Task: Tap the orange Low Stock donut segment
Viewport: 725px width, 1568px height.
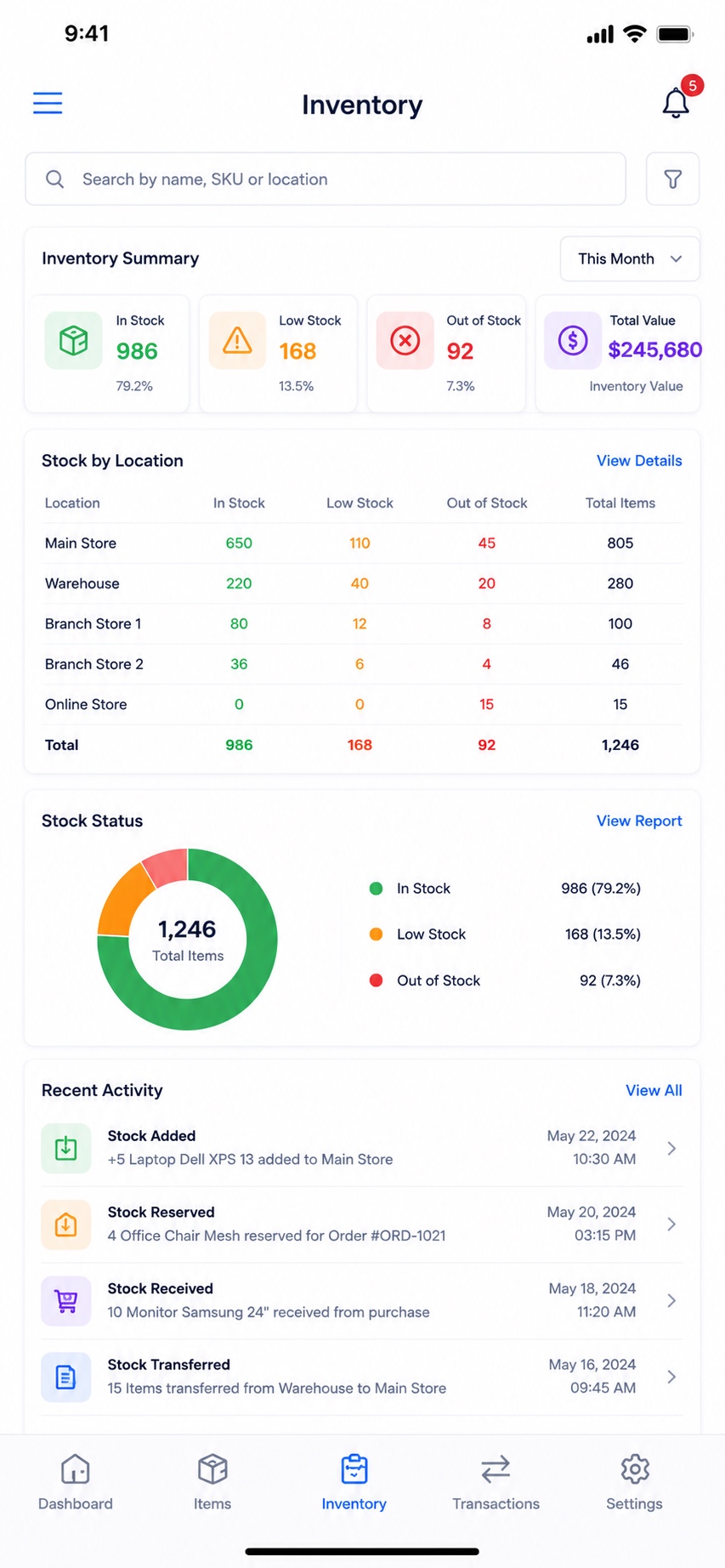Action: coord(124,902)
